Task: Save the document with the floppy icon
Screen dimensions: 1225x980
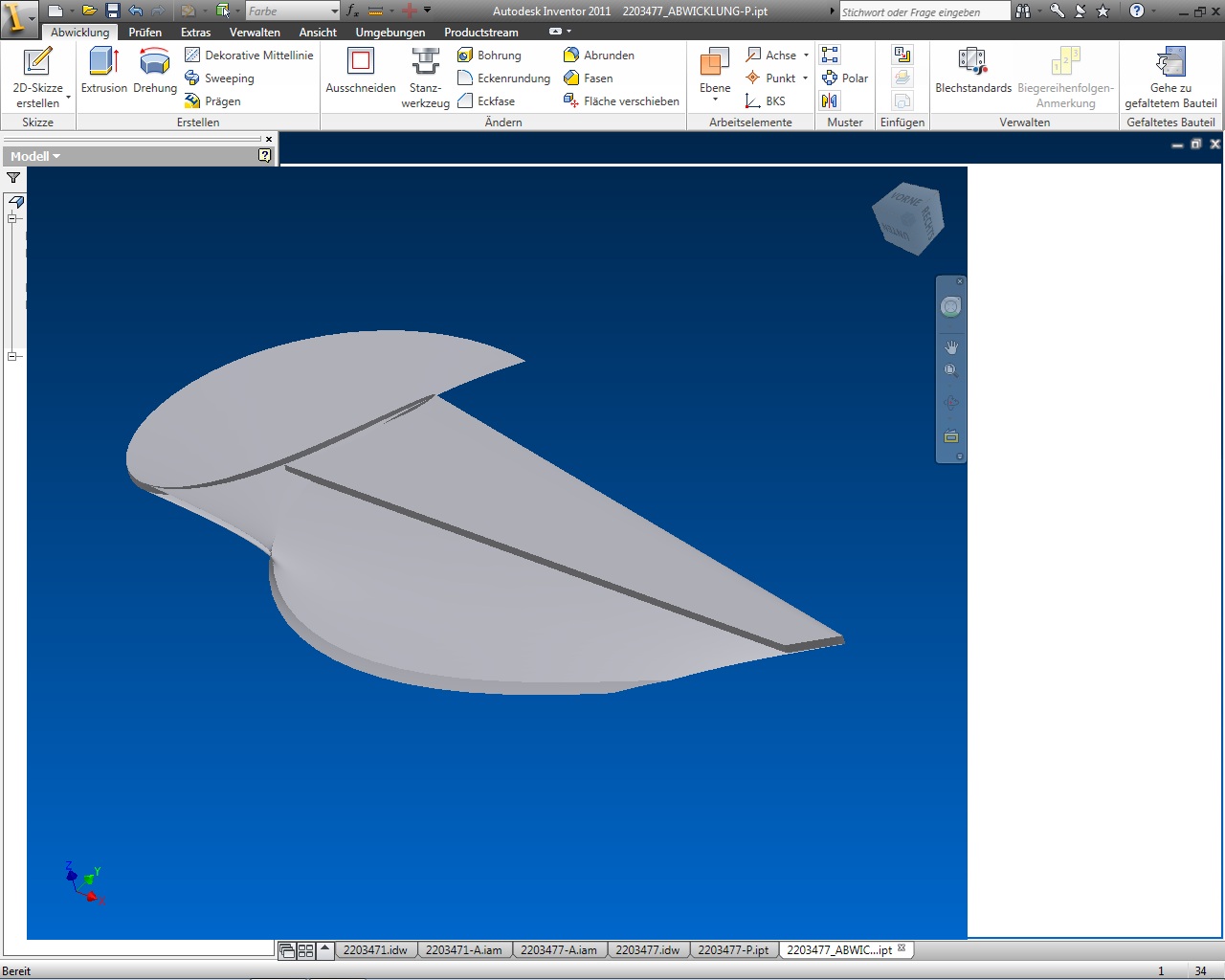Action: point(112,11)
